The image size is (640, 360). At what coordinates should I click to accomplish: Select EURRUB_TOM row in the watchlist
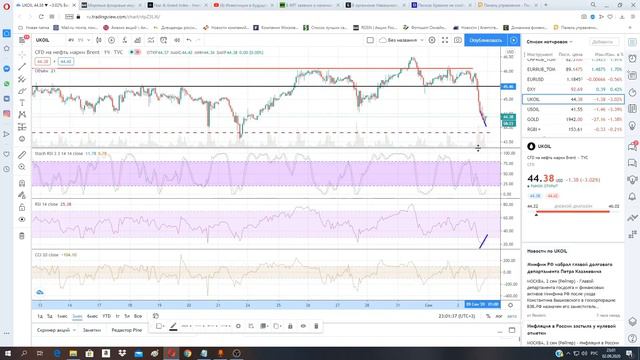[x=573, y=69]
